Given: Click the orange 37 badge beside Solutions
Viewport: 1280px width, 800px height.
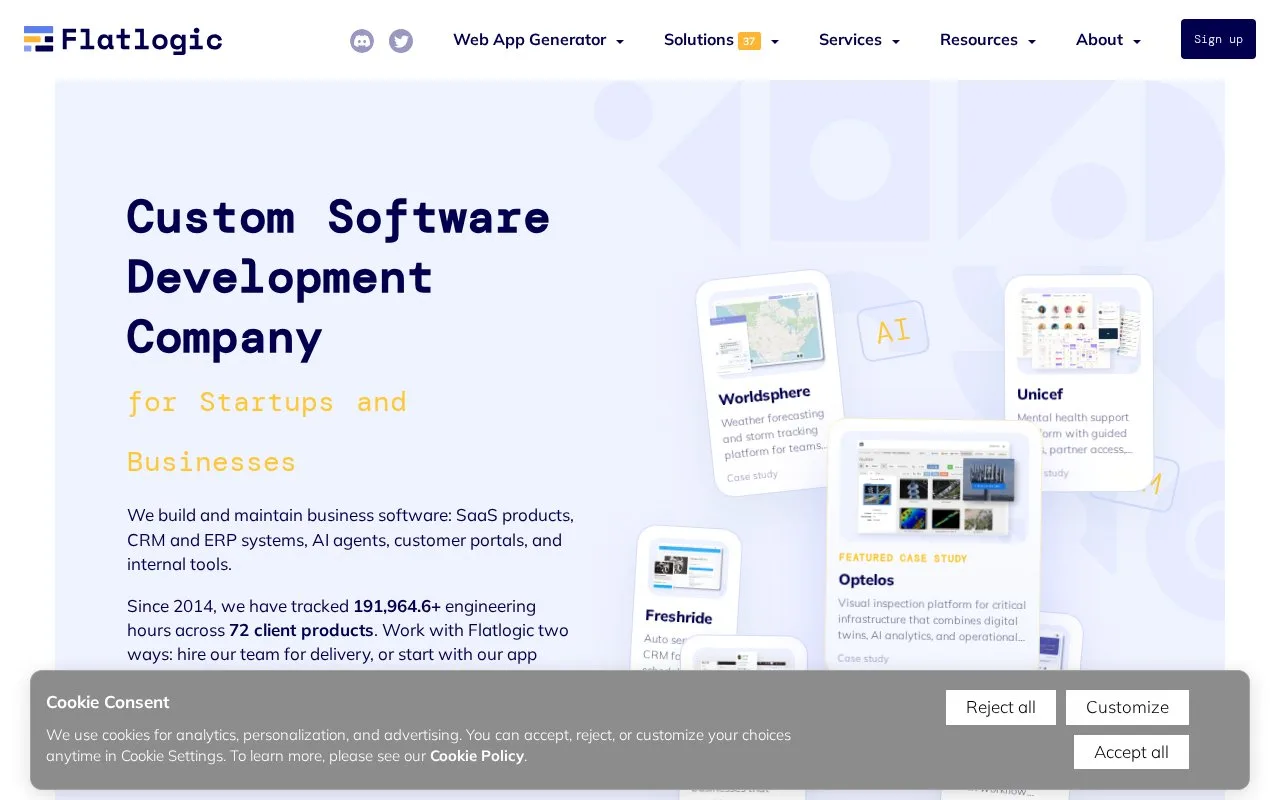Looking at the screenshot, I should pos(749,41).
